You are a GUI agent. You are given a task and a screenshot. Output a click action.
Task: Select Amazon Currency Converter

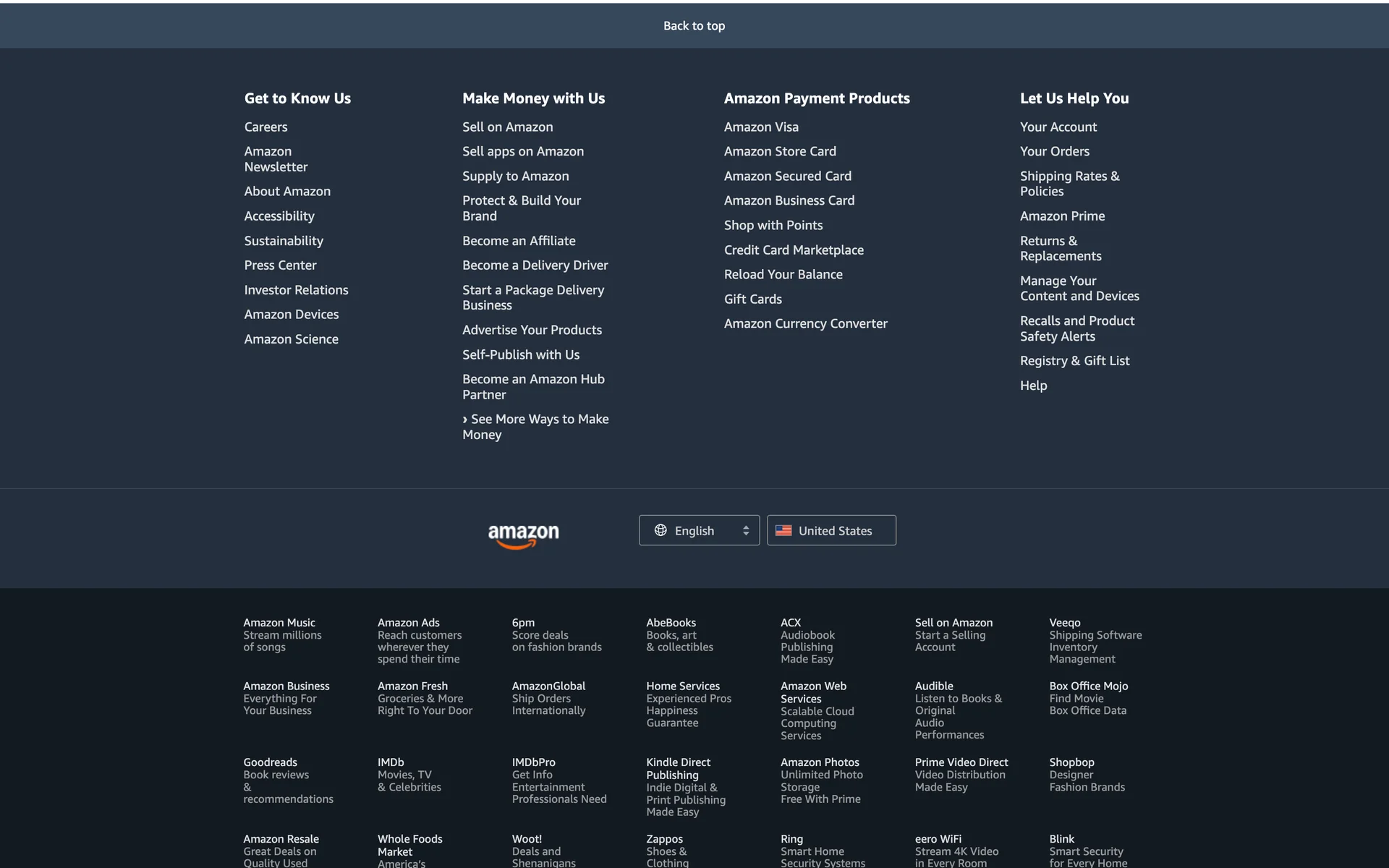tap(805, 323)
